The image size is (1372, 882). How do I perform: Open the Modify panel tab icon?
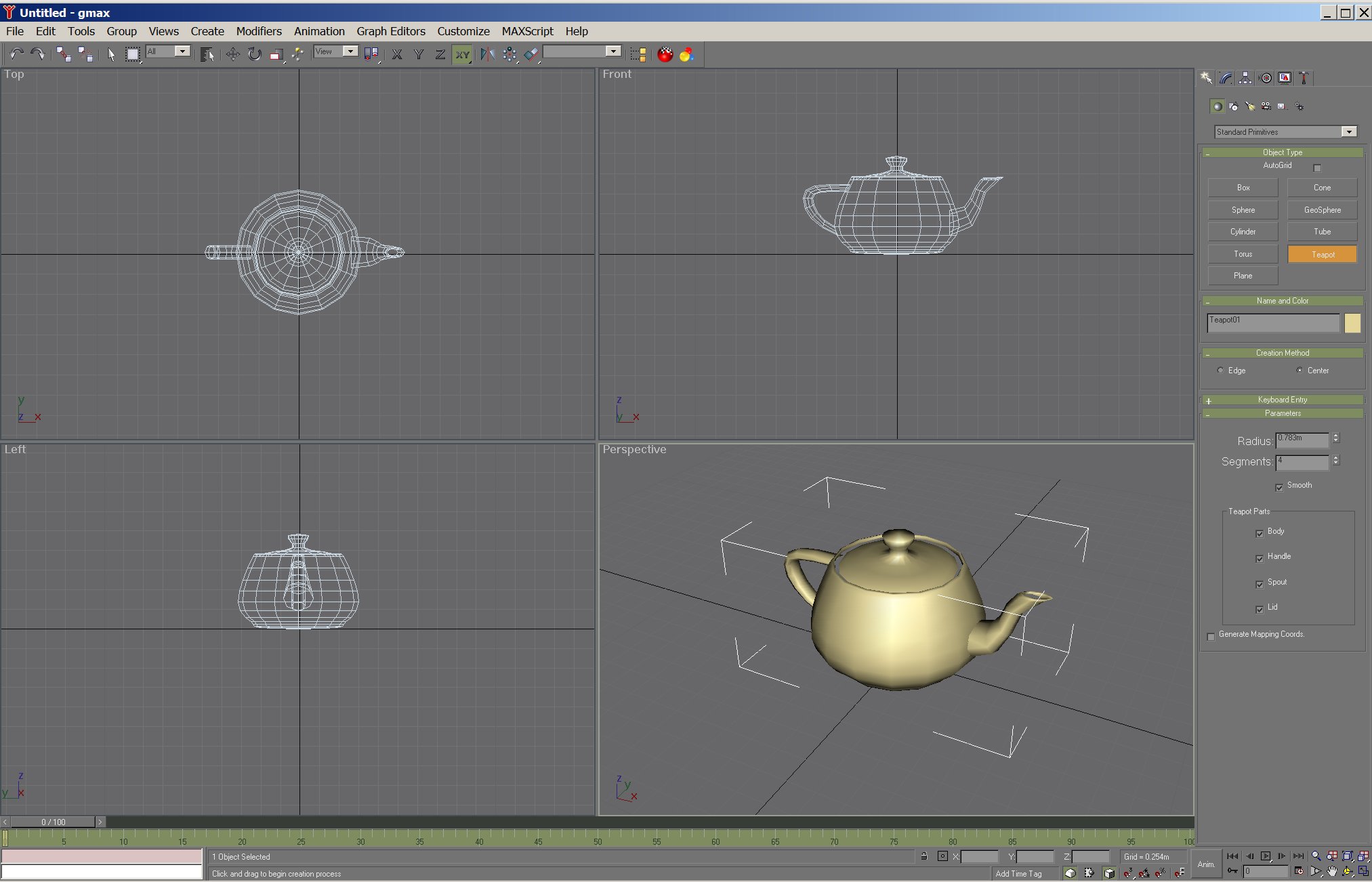click(1226, 78)
